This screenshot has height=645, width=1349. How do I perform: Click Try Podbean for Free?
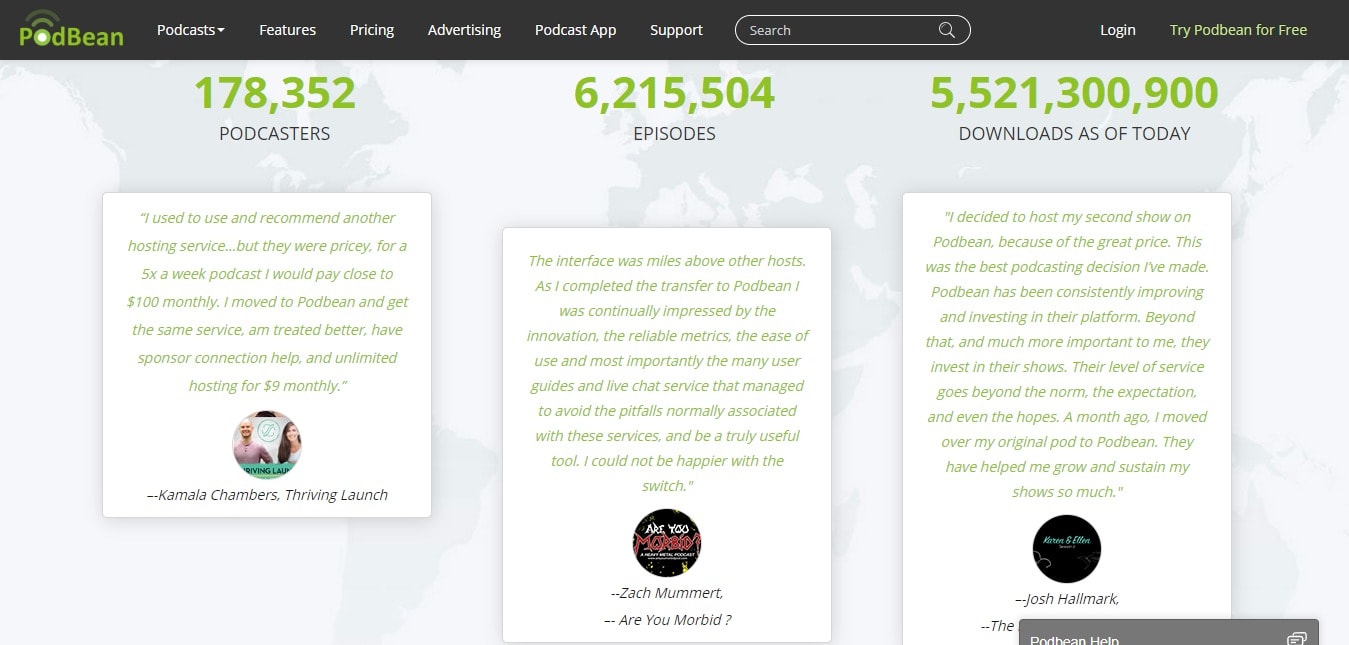coord(1238,30)
